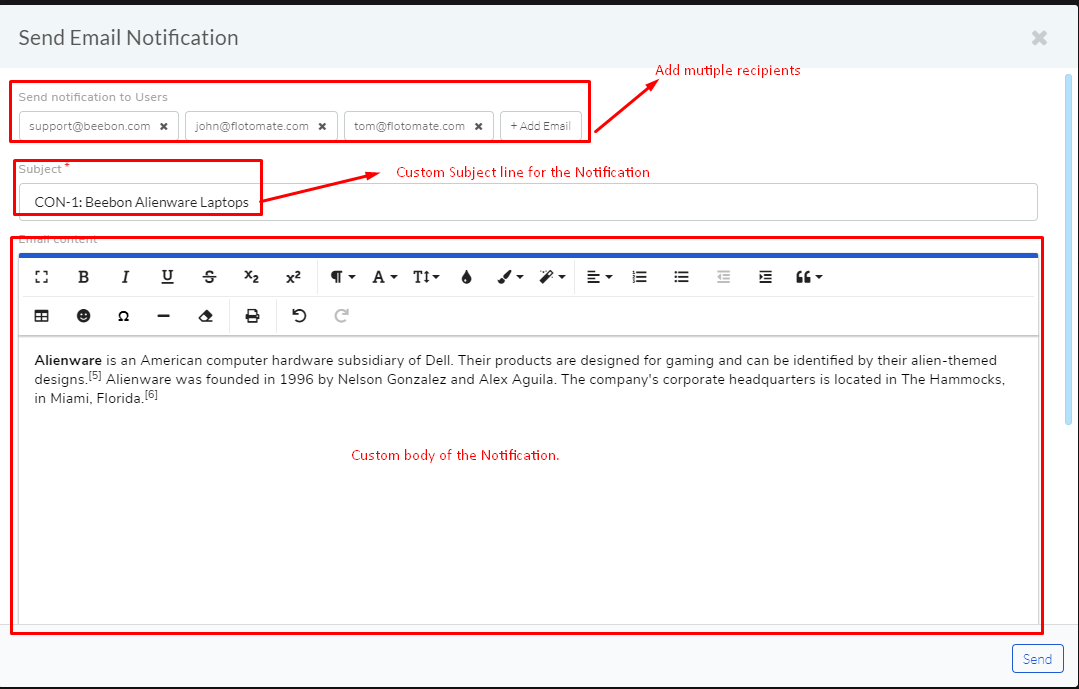Image resolution: width=1079 pixels, height=689 pixels.
Task: Insert a special character
Action: pyautogui.click(x=123, y=316)
